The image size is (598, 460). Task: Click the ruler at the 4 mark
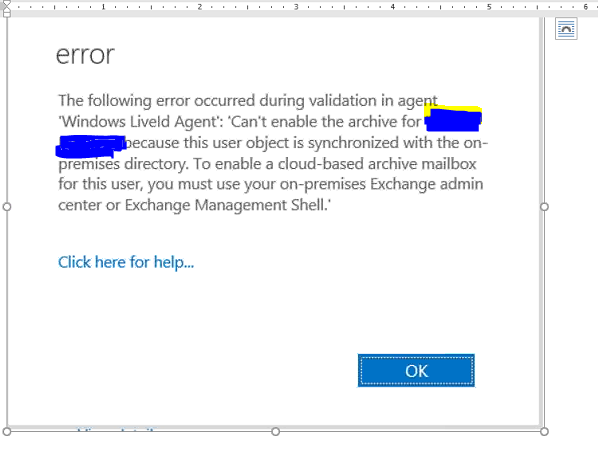pos(392,6)
